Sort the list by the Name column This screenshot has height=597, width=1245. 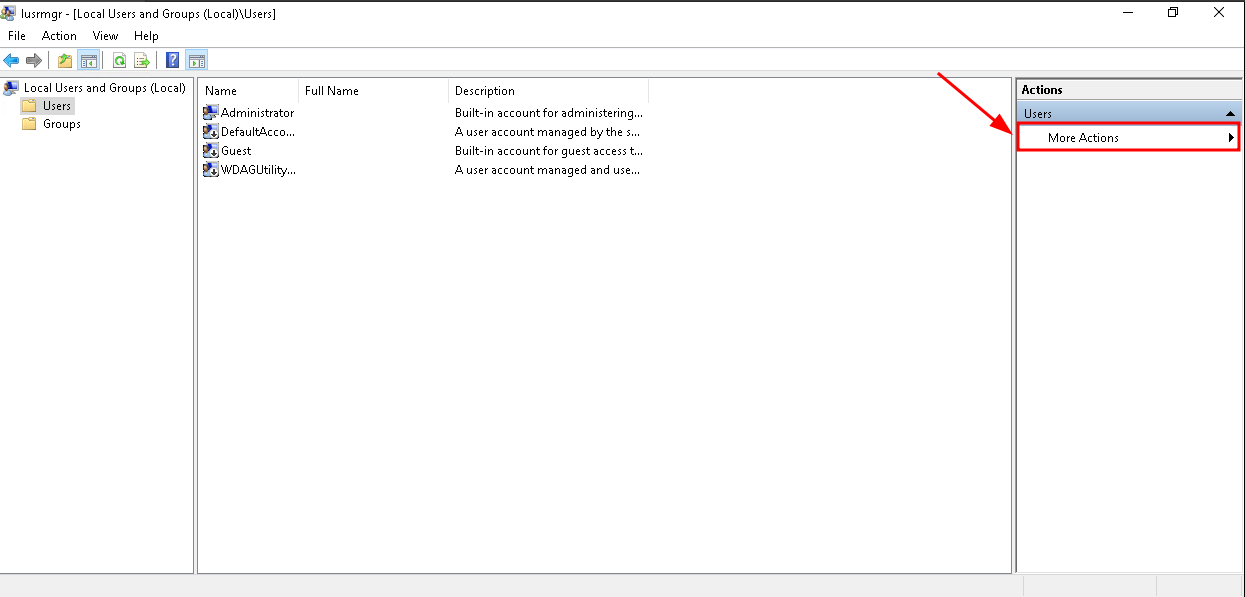coord(247,91)
